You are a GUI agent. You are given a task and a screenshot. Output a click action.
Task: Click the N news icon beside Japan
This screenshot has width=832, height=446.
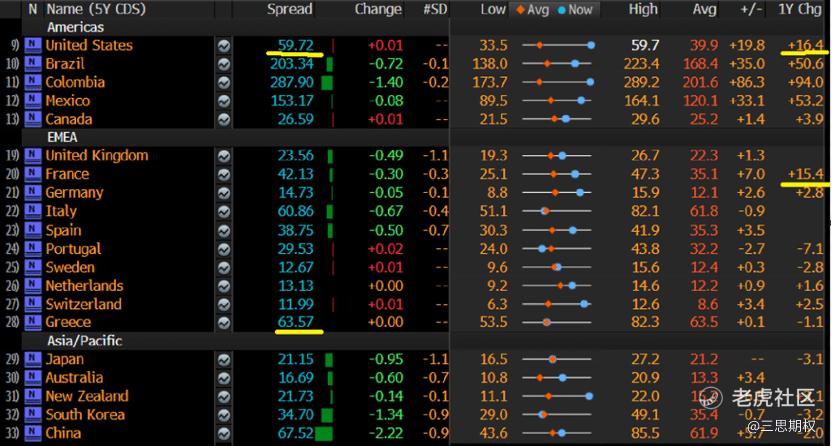pos(33,360)
